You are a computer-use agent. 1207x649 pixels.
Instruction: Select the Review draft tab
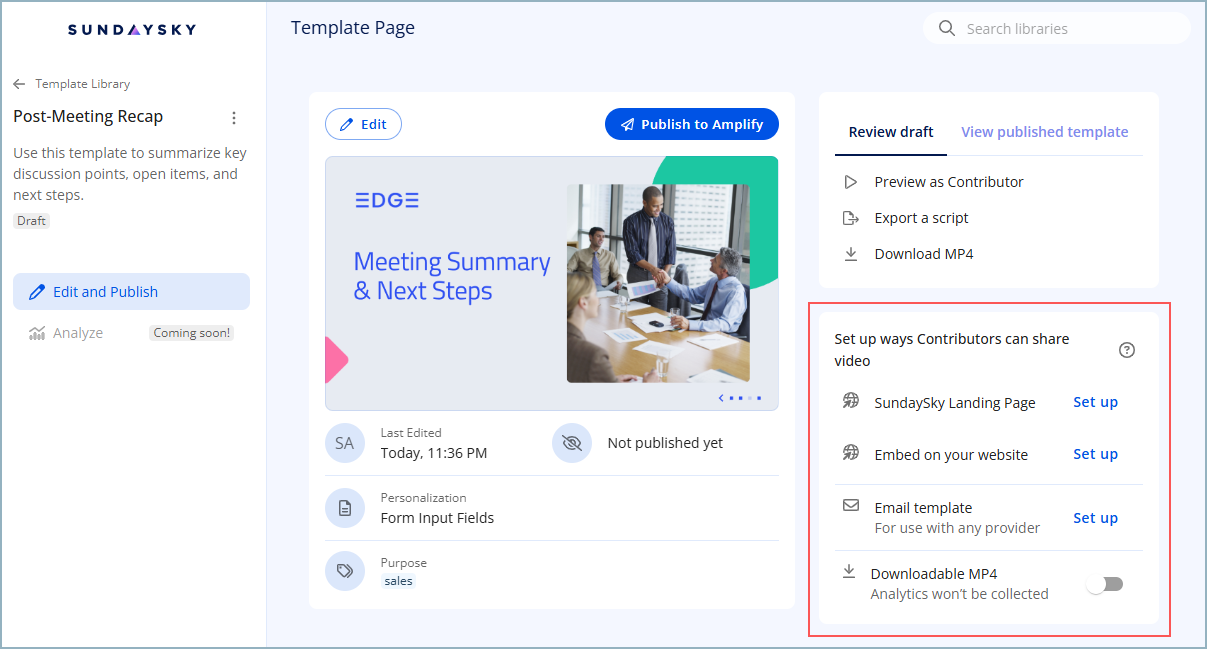pyautogui.click(x=891, y=132)
